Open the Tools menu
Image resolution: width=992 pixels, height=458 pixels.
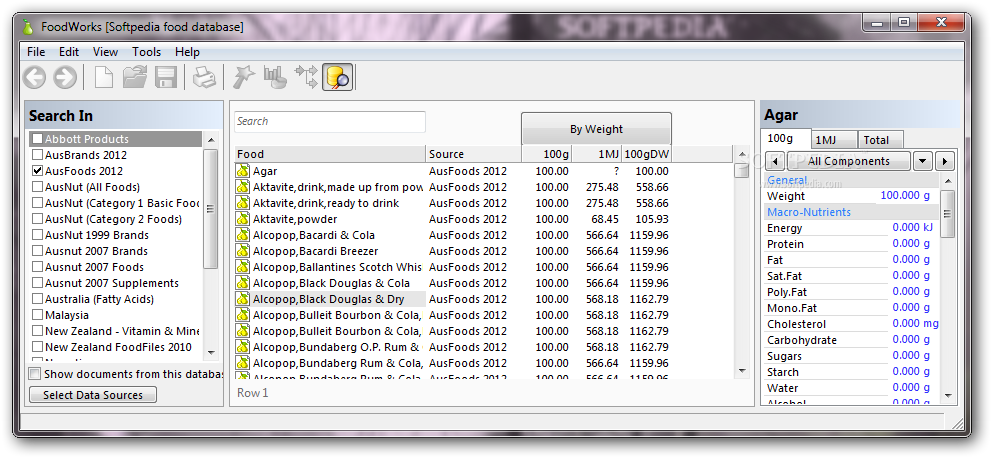[146, 52]
